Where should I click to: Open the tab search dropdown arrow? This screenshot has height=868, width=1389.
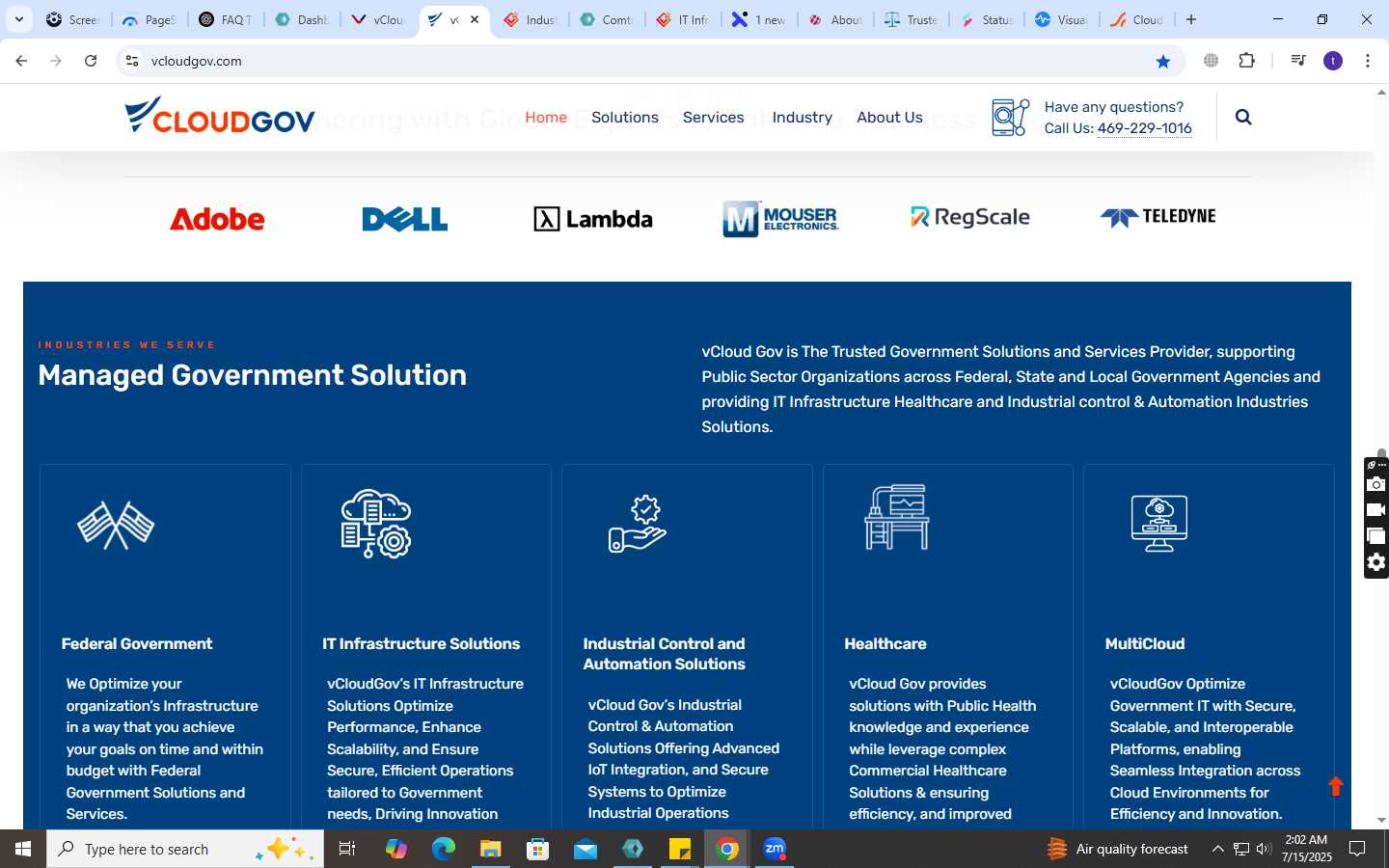click(19, 19)
